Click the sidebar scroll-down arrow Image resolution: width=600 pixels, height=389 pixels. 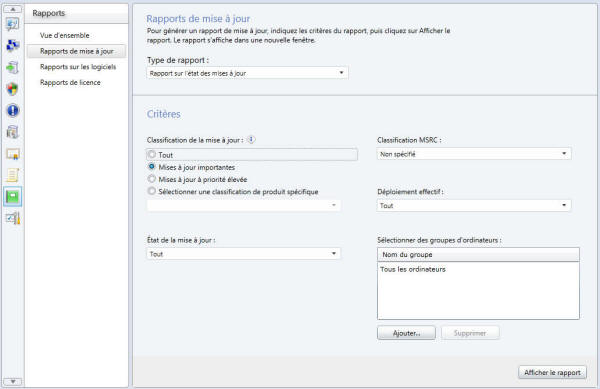pyautogui.click(x=12, y=381)
